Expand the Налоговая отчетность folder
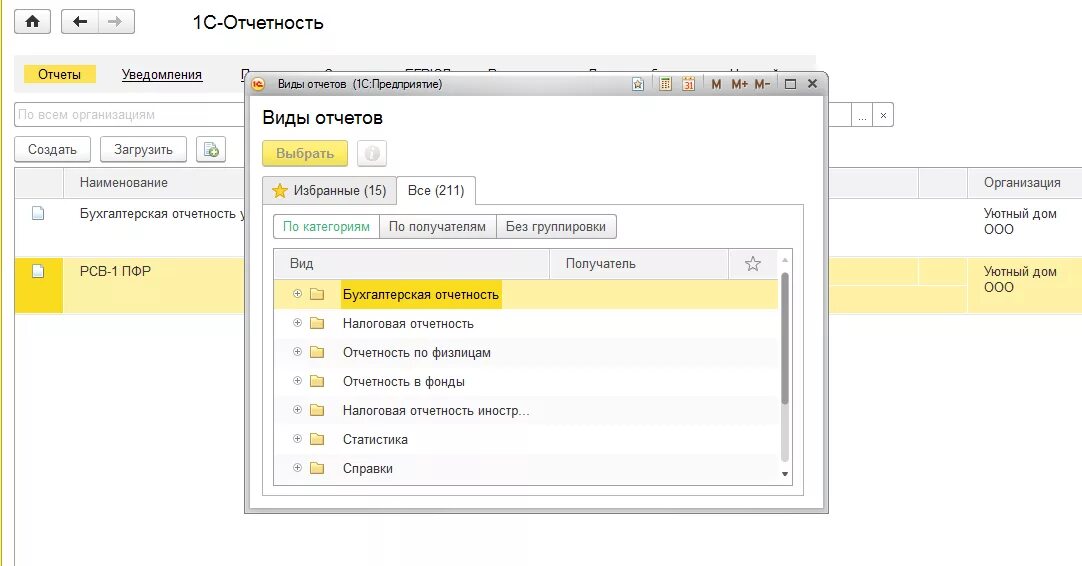 point(297,322)
